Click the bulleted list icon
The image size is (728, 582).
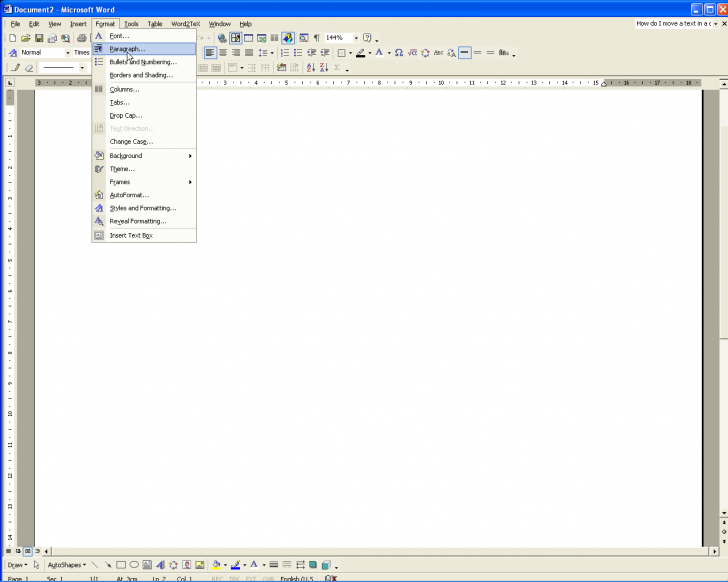(x=298, y=53)
